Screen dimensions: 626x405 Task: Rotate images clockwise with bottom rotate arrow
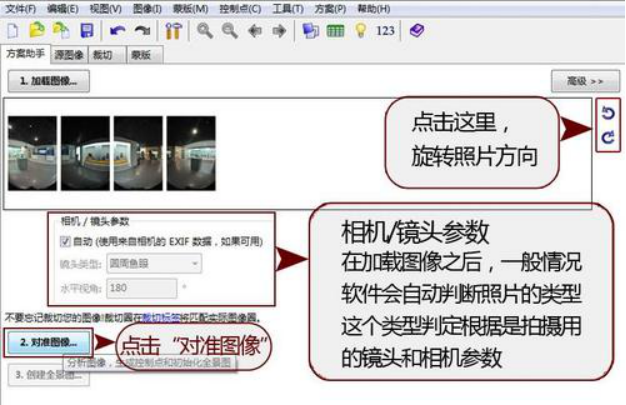click(x=608, y=138)
